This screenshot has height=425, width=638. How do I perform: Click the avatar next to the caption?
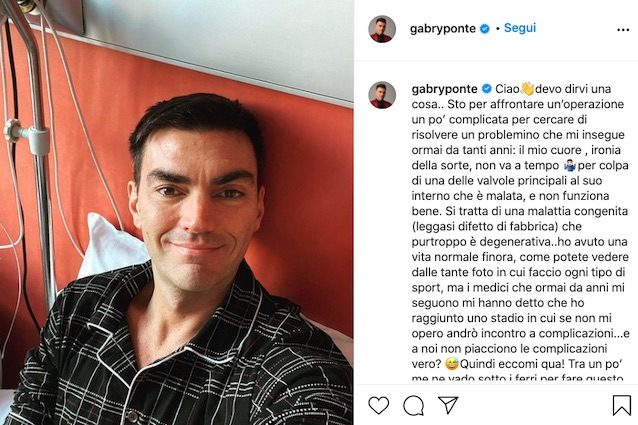382,95
